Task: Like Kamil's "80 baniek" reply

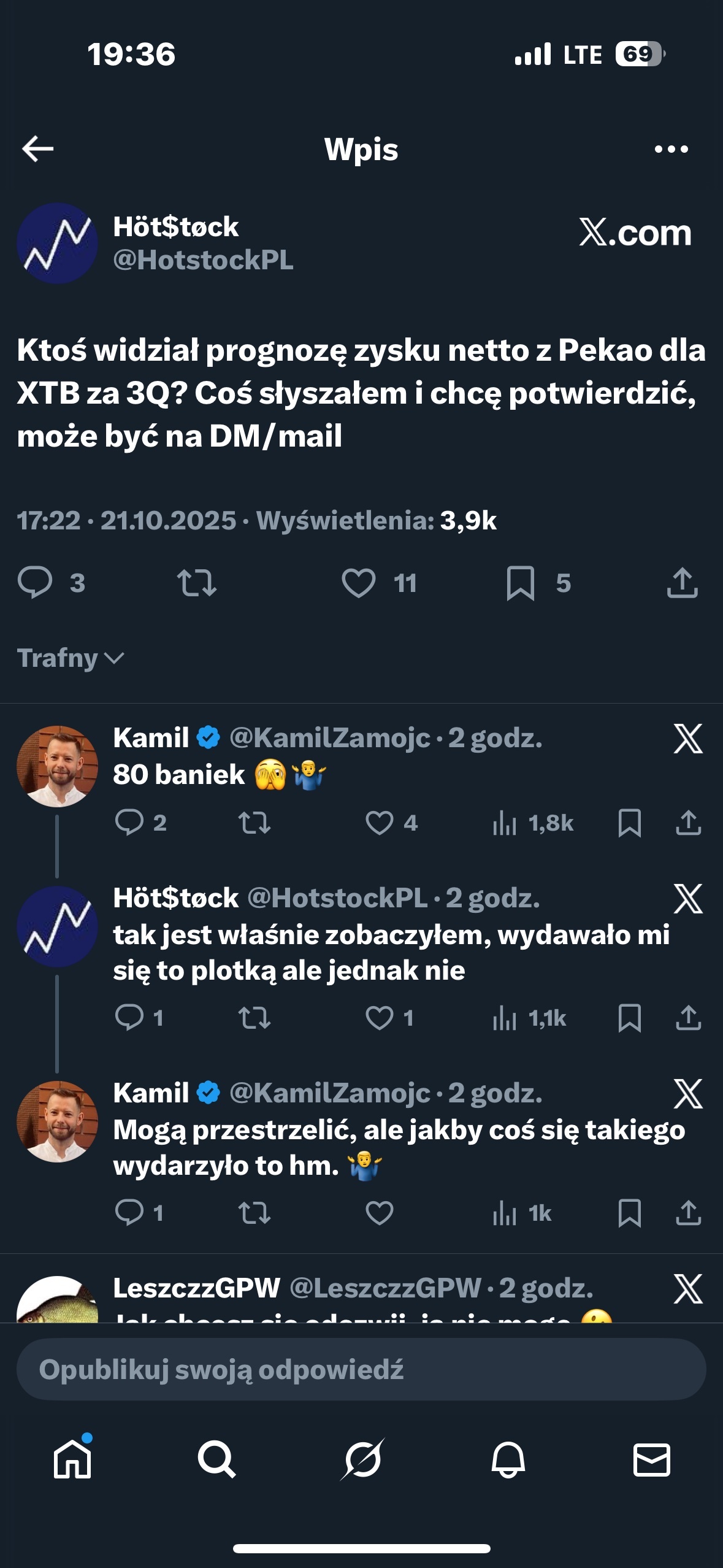Action: pos(380,823)
